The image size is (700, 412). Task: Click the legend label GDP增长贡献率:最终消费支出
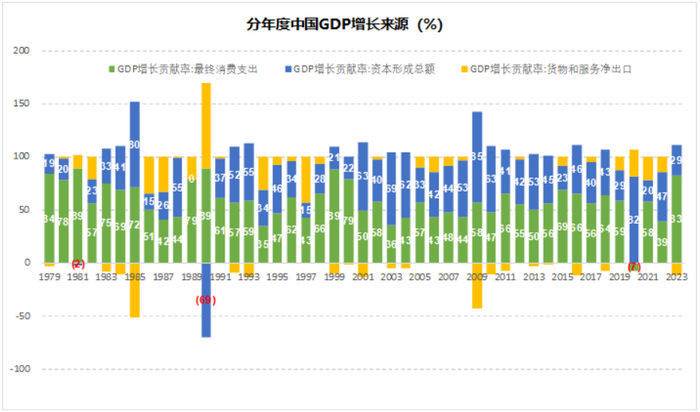pos(188,69)
